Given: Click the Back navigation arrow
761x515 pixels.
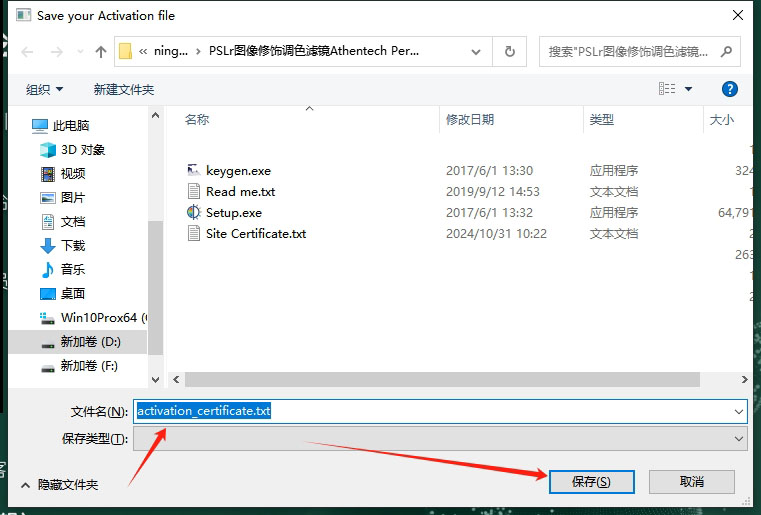Looking at the screenshot, I should (27, 51).
